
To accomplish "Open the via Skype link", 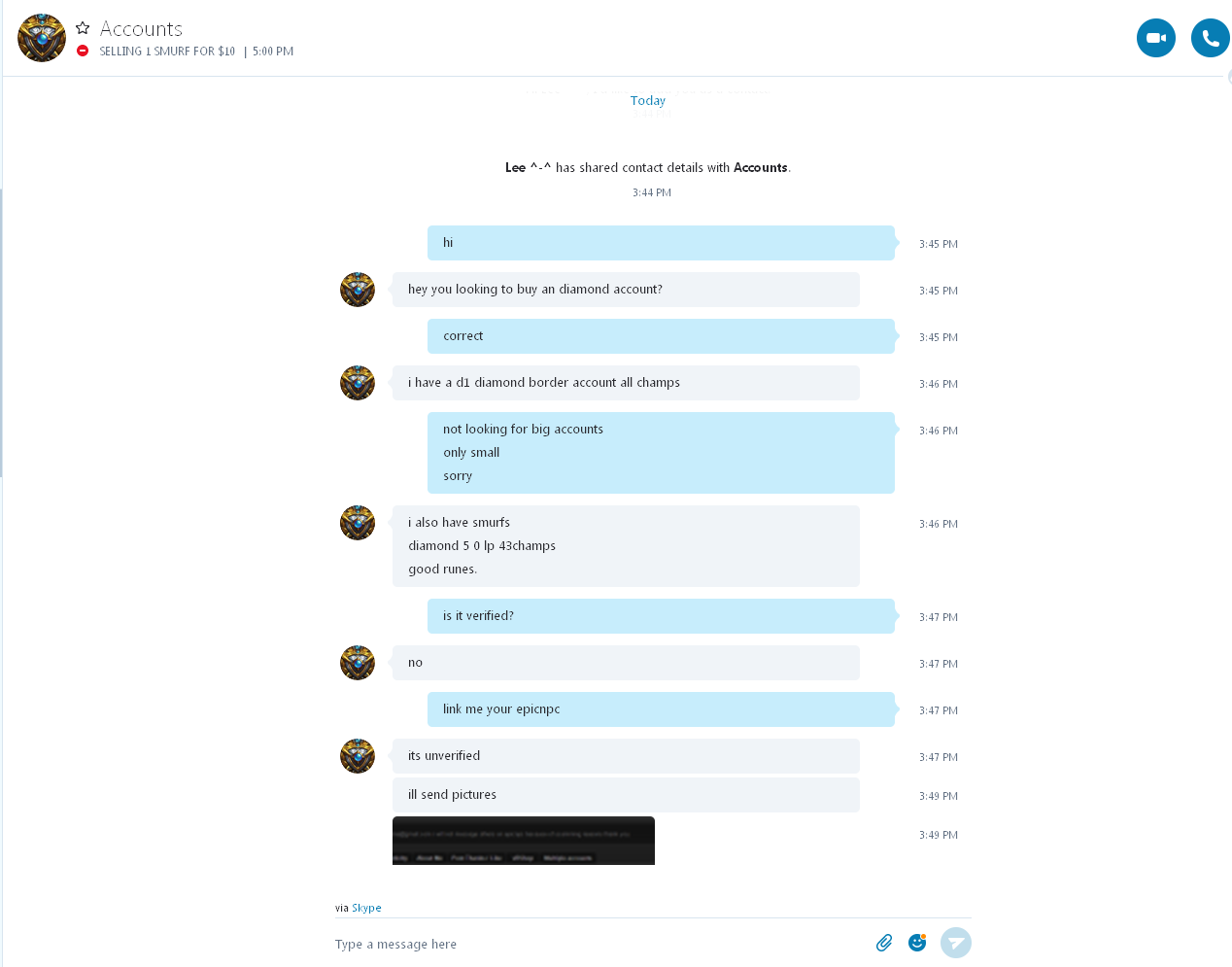I will click(x=366, y=908).
